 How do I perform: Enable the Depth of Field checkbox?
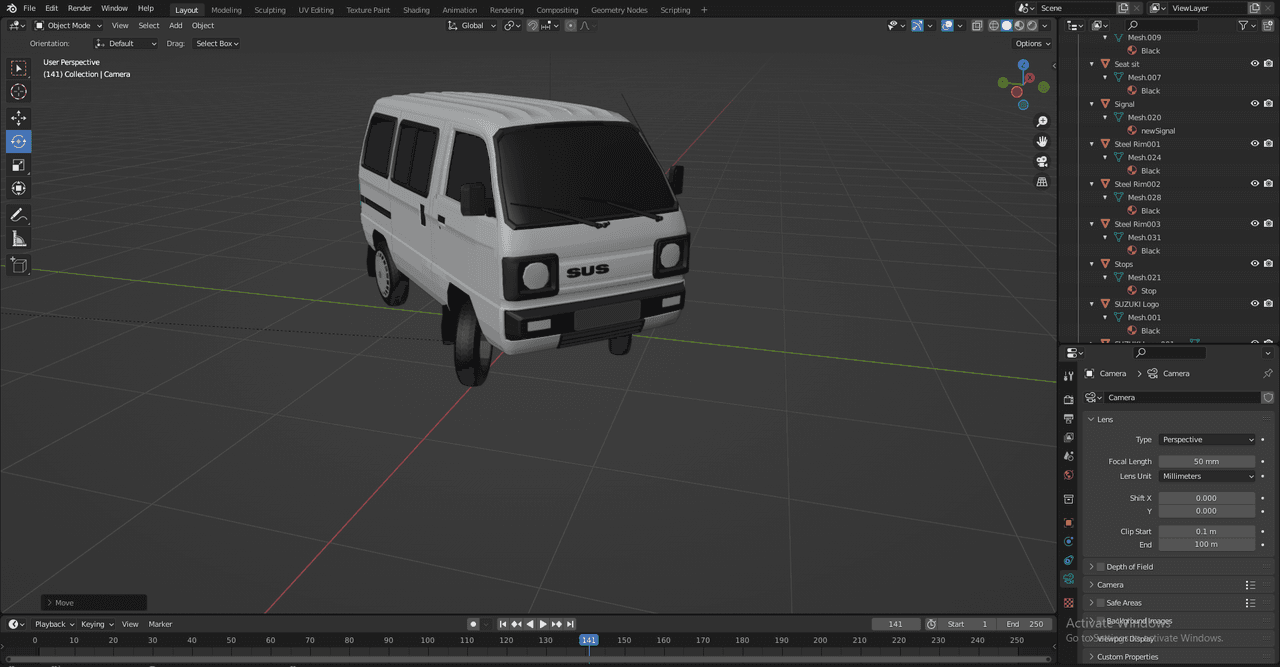pyautogui.click(x=1101, y=567)
